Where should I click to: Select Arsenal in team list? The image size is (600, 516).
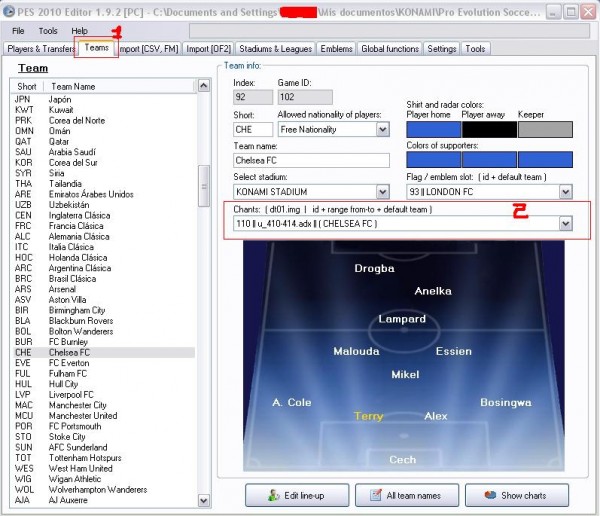tap(104, 289)
